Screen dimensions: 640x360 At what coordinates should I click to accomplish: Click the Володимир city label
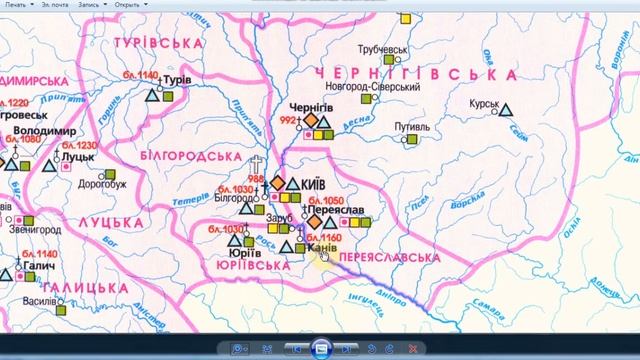pos(45,131)
